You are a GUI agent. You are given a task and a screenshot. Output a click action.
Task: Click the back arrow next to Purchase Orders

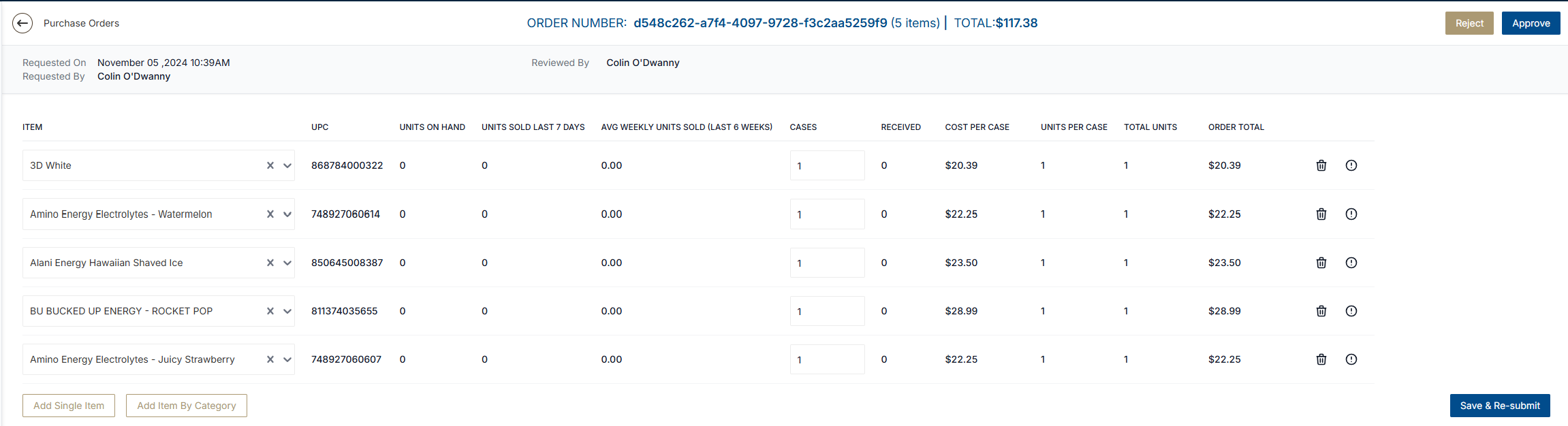click(x=22, y=23)
